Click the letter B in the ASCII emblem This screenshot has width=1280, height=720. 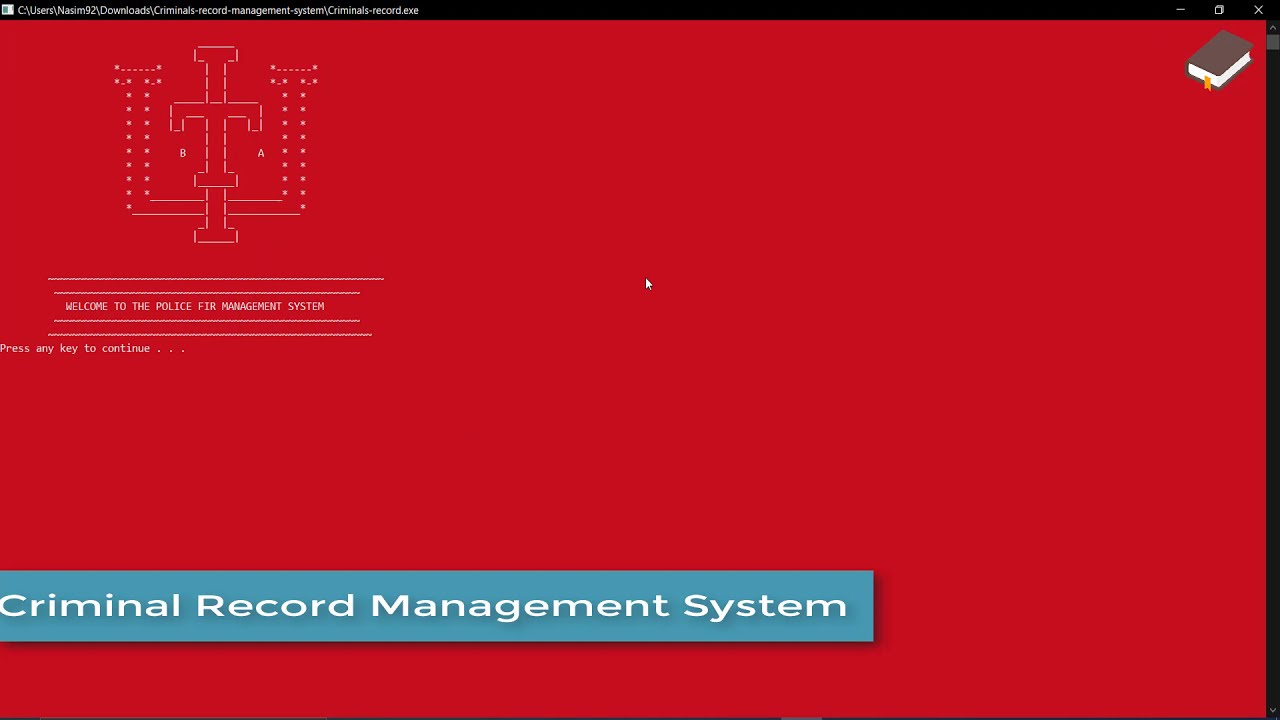click(x=183, y=153)
